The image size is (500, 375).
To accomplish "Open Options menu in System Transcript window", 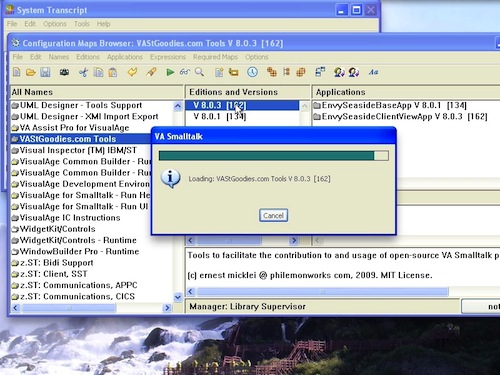I will pyautogui.click(x=55, y=24).
